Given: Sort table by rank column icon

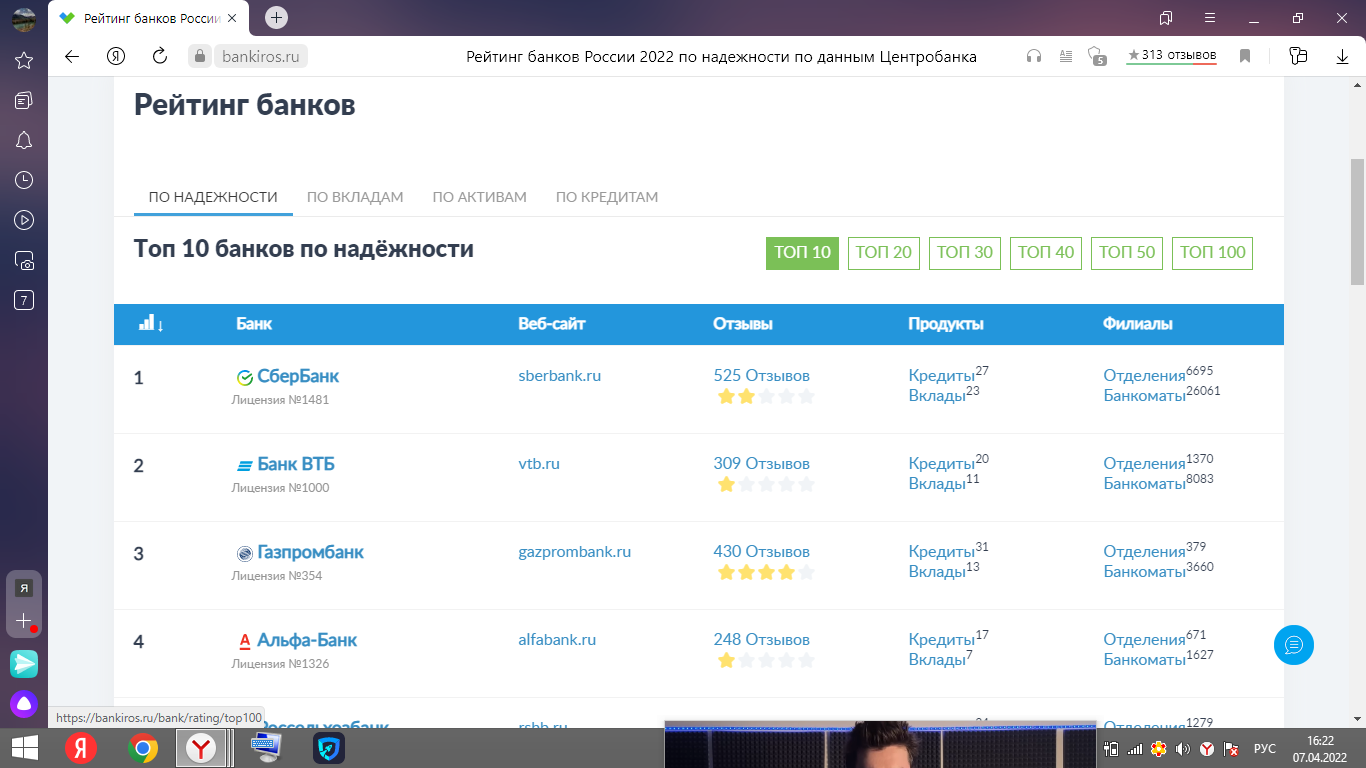Looking at the screenshot, I should (x=151, y=323).
